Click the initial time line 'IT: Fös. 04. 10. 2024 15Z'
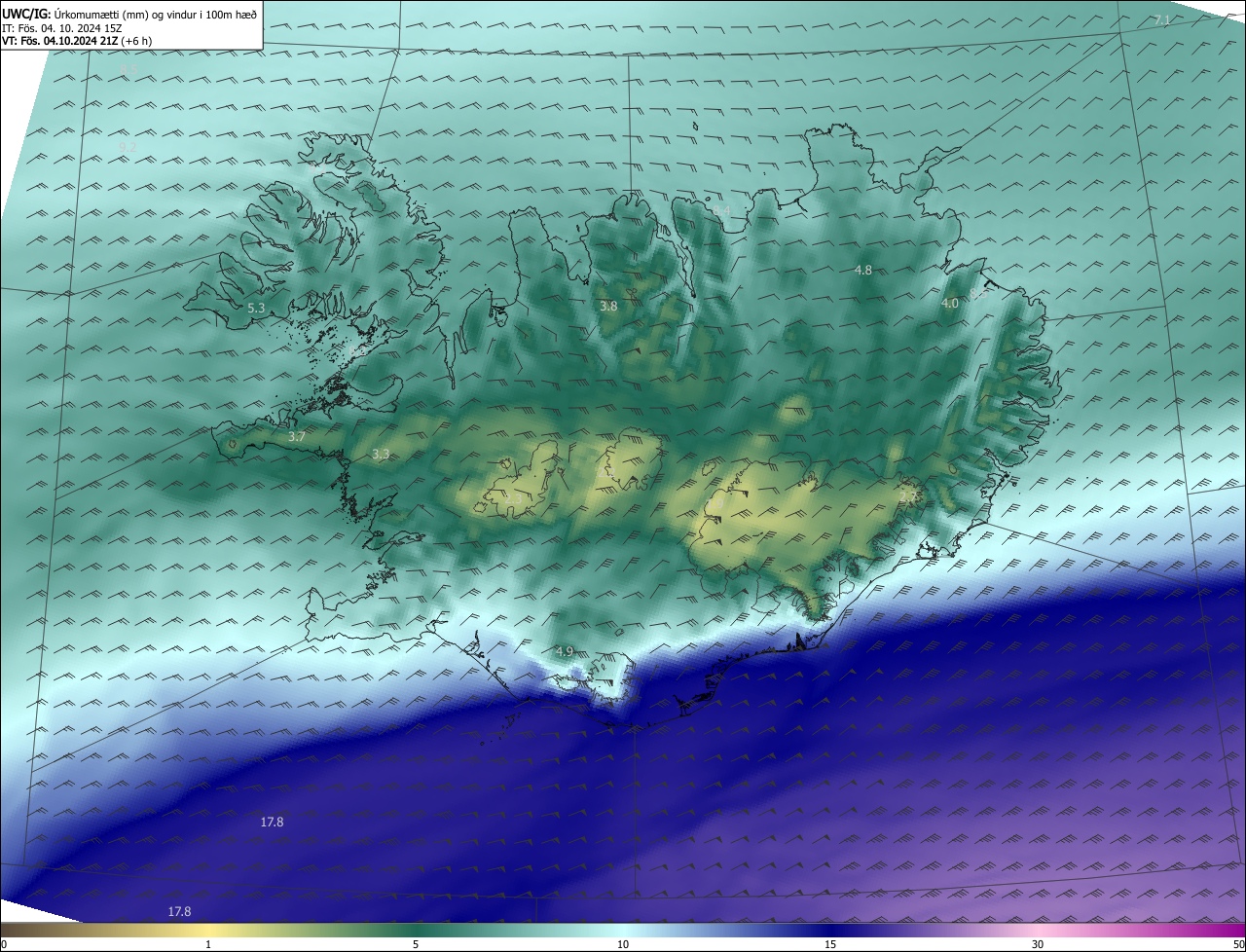 (62, 28)
